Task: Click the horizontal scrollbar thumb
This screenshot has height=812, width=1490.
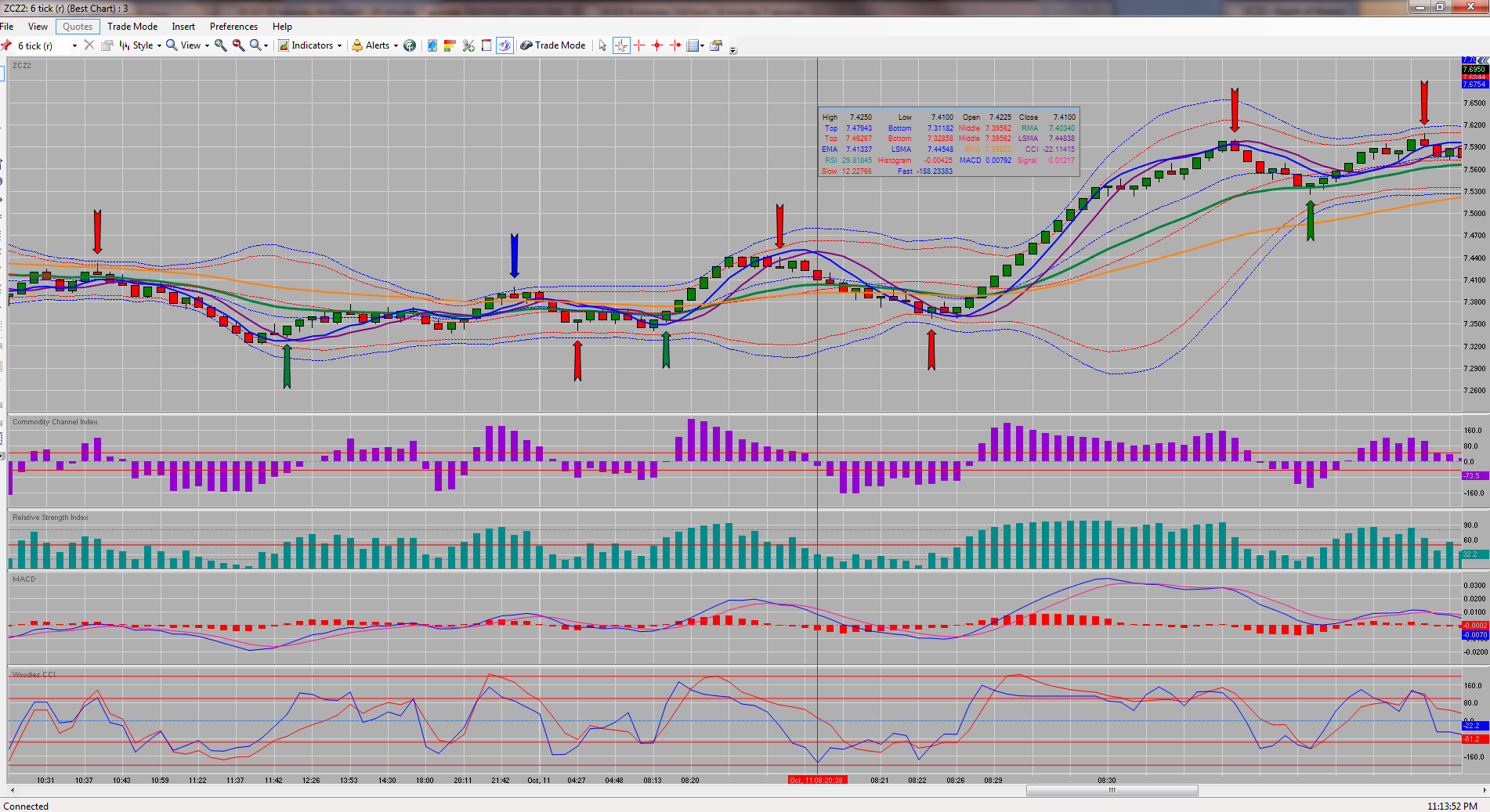Action: click(1112, 790)
